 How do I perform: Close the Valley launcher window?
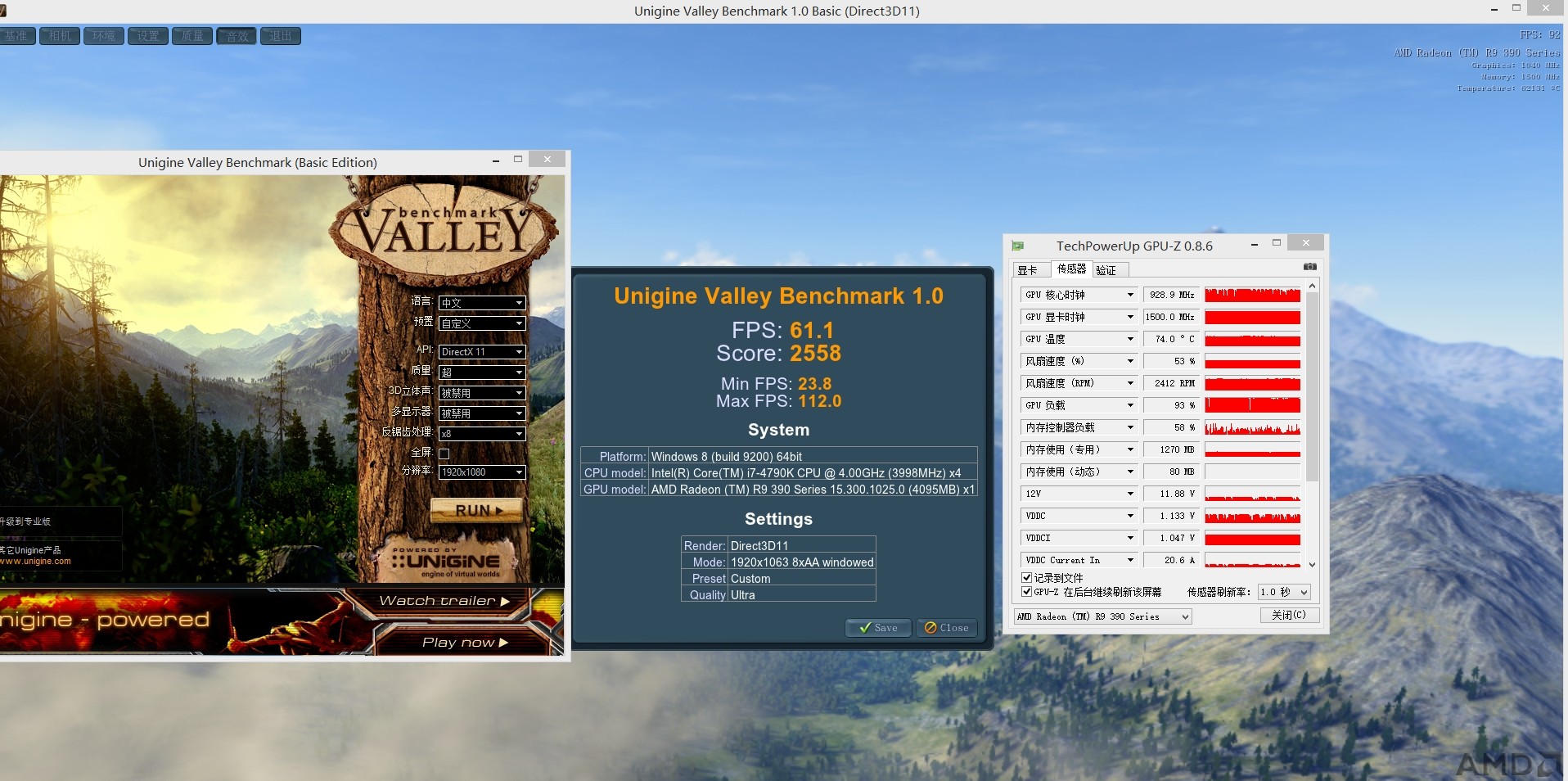pyautogui.click(x=547, y=160)
